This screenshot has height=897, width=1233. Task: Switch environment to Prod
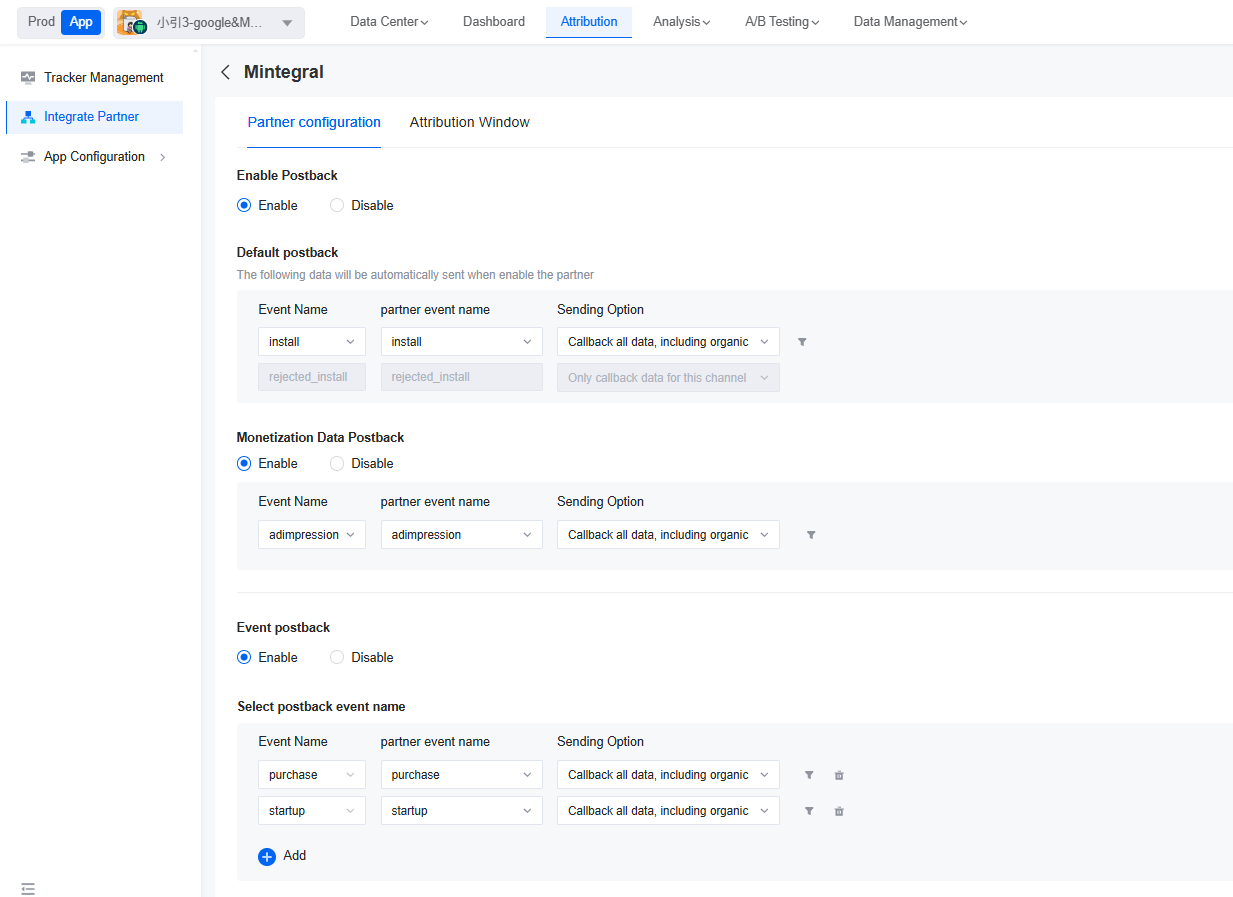(41, 21)
